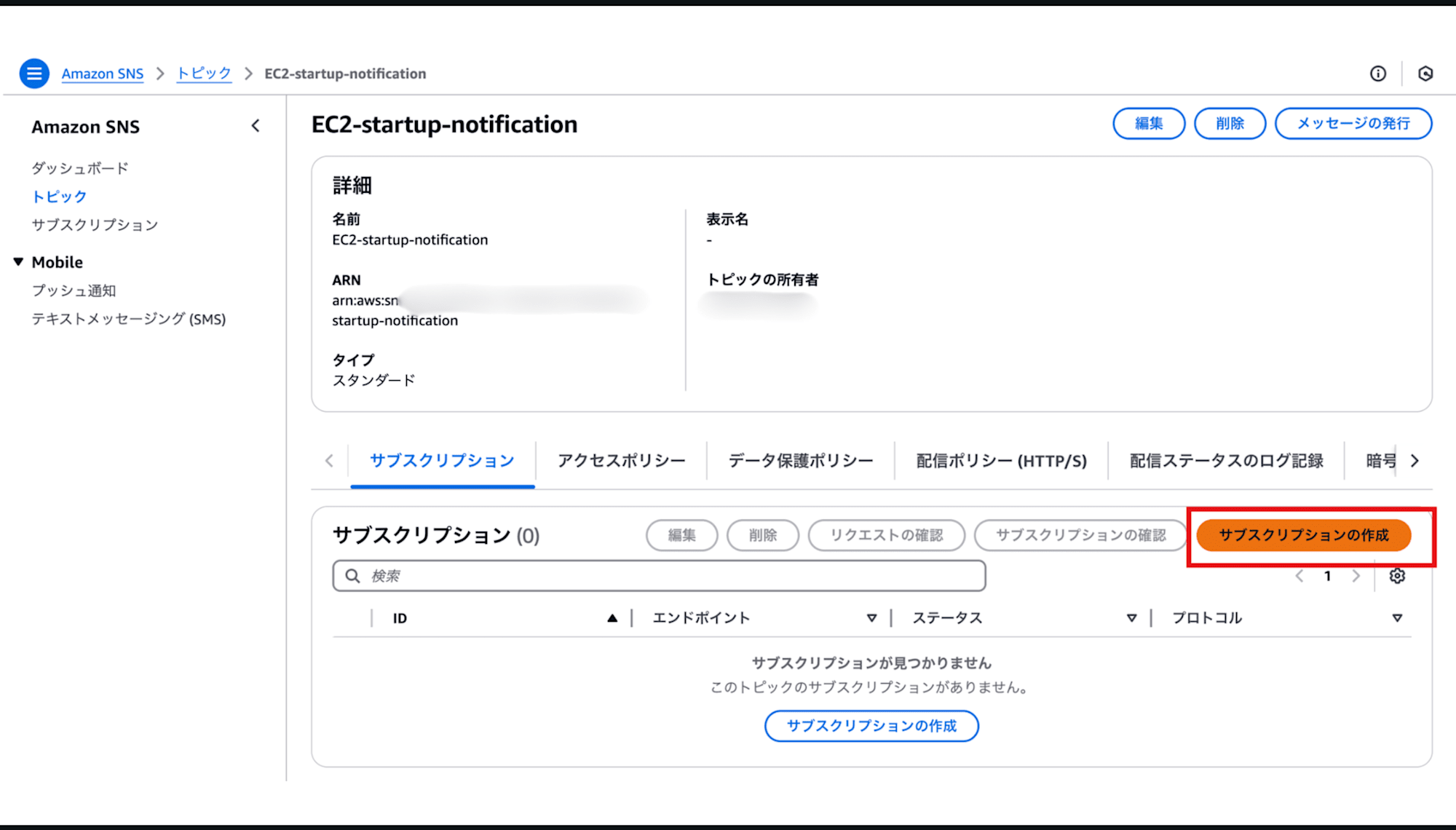Click the info circle icon

(x=1378, y=74)
